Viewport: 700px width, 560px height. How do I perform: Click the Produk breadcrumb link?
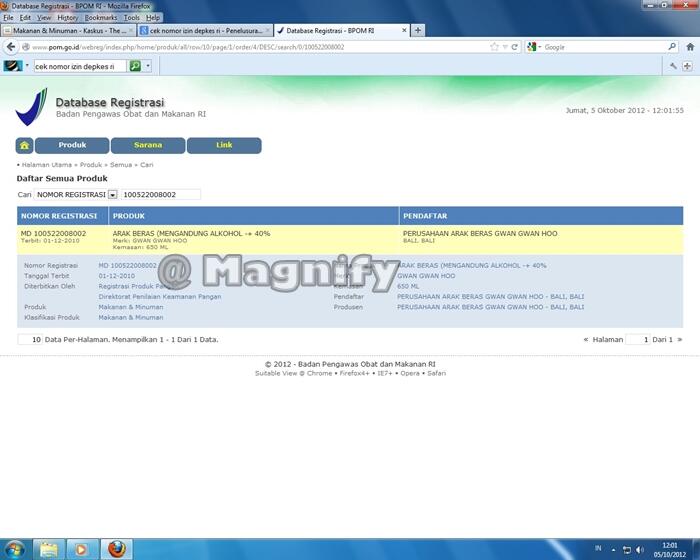coord(91,165)
